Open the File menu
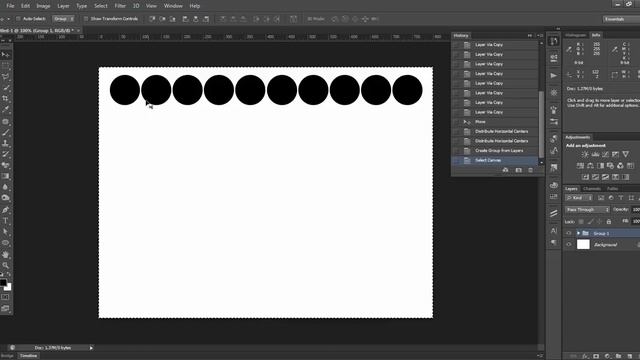 click(x=10, y=6)
